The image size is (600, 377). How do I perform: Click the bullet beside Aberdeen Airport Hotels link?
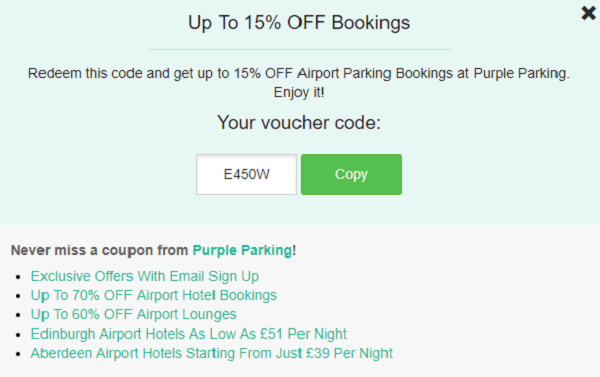[18, 354]
